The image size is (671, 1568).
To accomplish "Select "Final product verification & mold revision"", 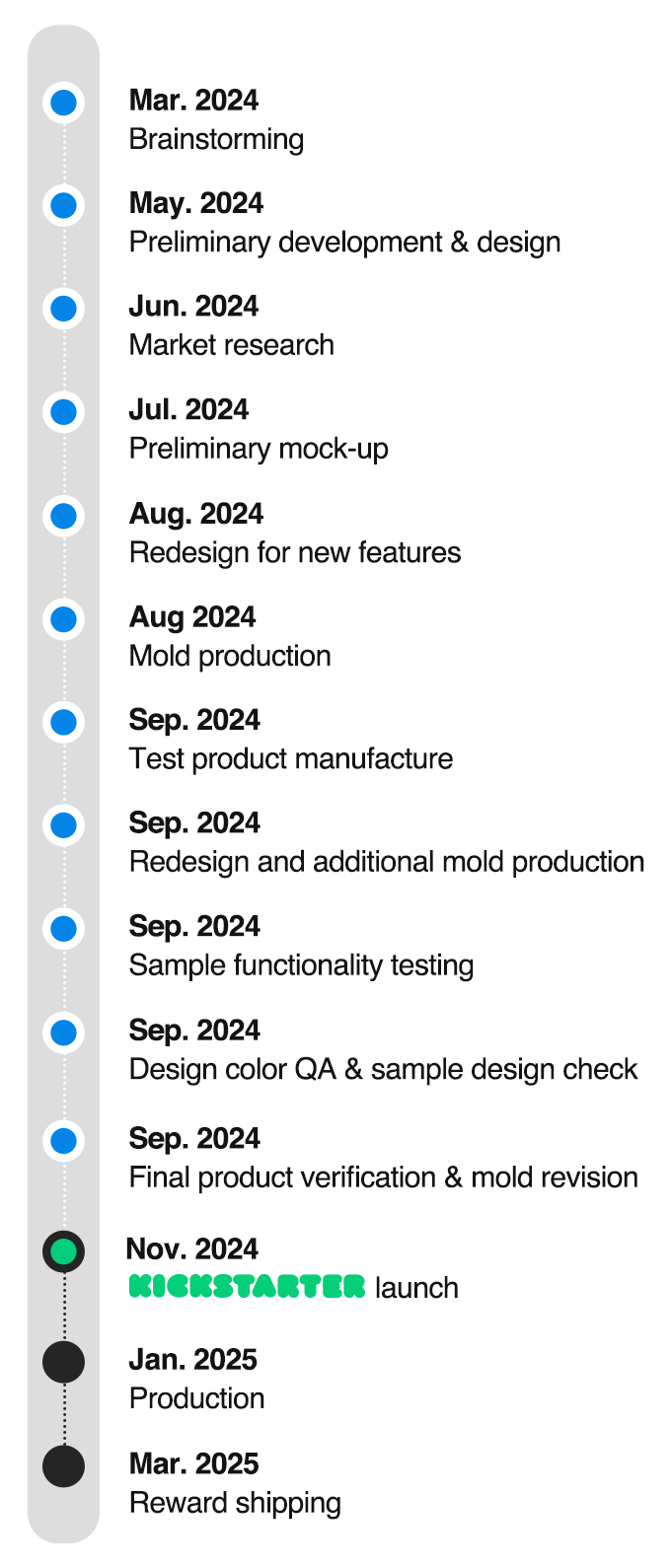I will [x=383, y=1177].
